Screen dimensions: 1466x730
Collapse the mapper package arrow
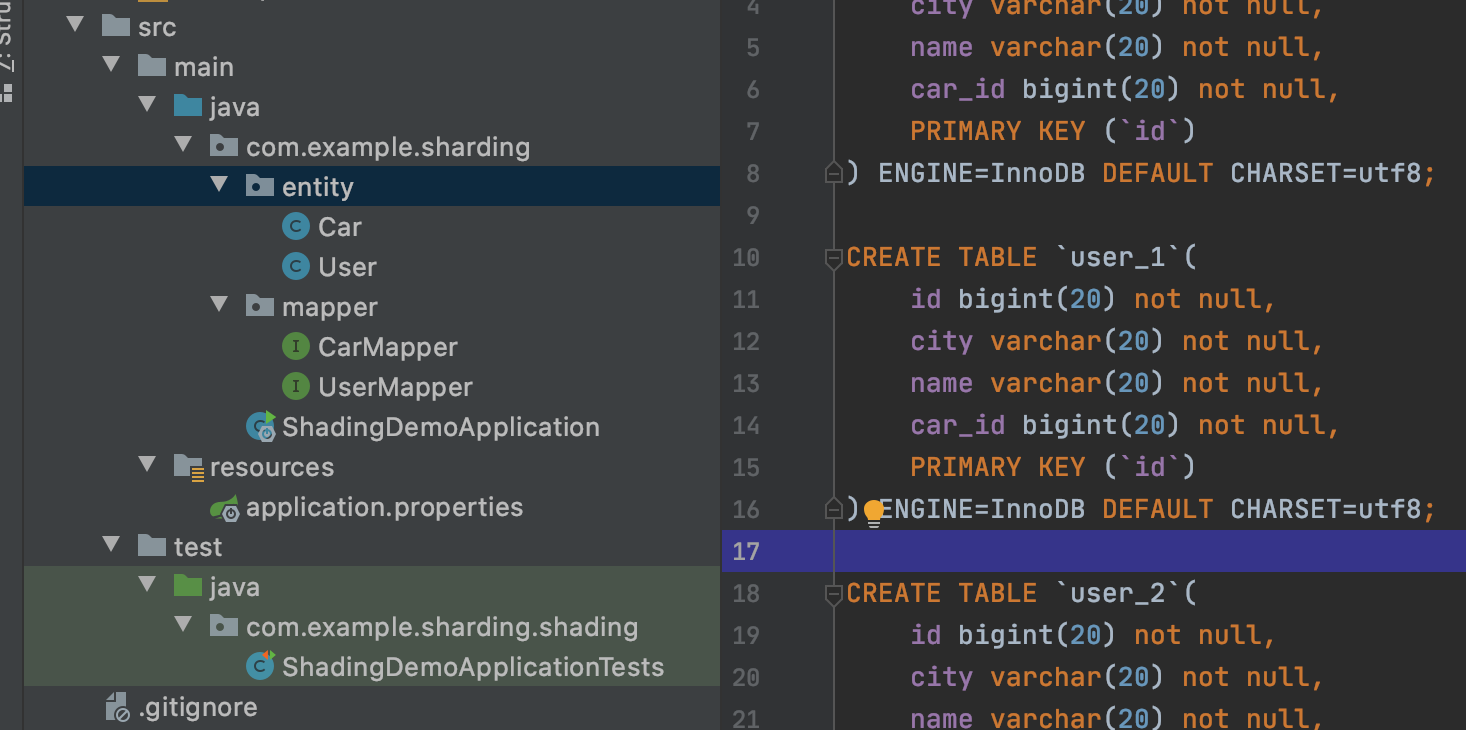[219, 305]
